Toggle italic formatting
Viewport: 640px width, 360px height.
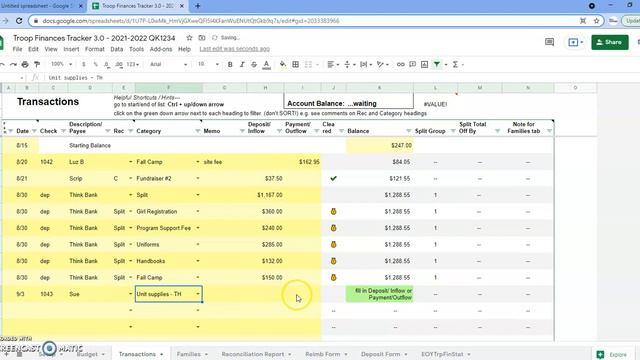(x=242, y=64)
